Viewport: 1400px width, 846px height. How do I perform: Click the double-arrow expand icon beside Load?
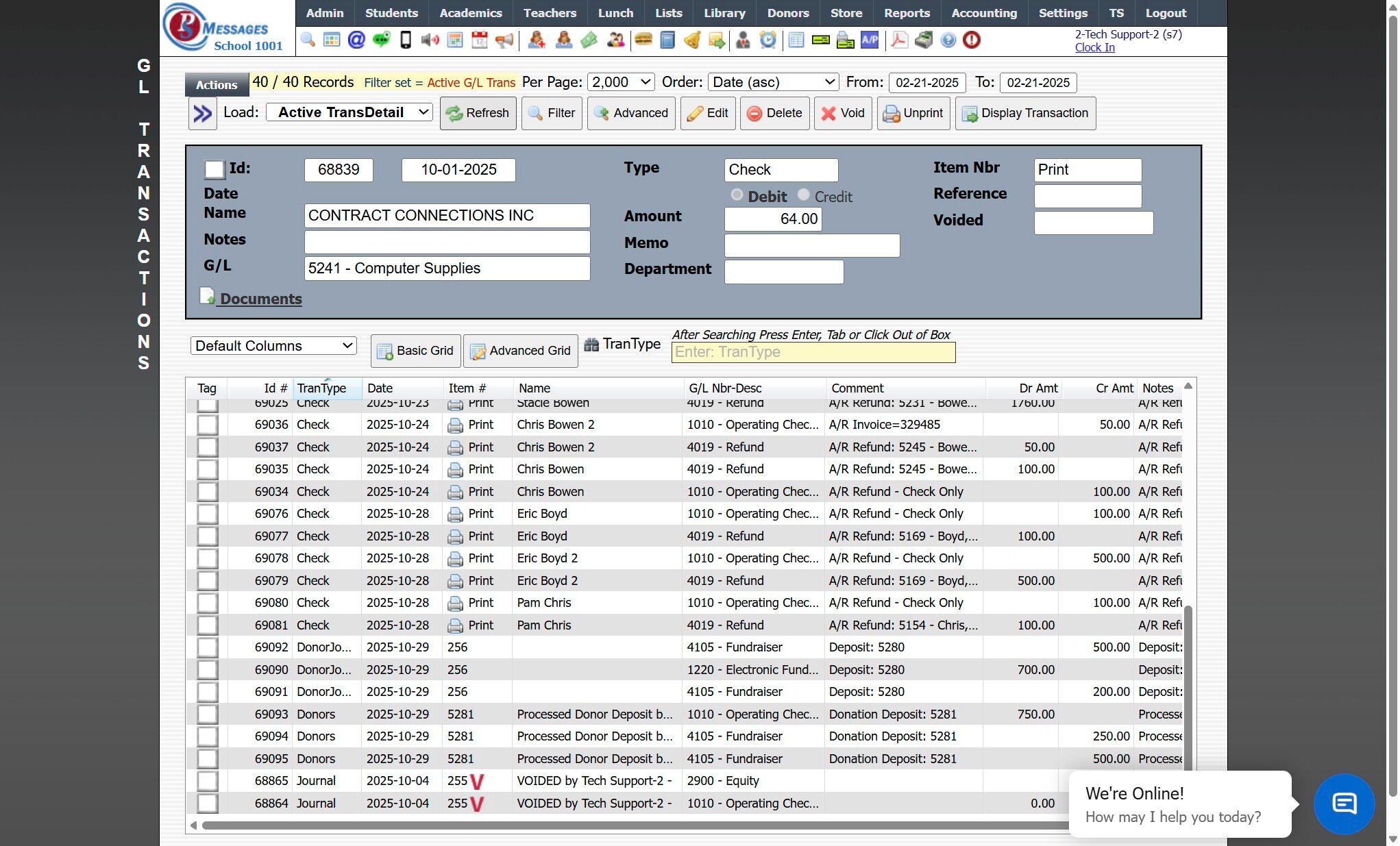[202, 114]
